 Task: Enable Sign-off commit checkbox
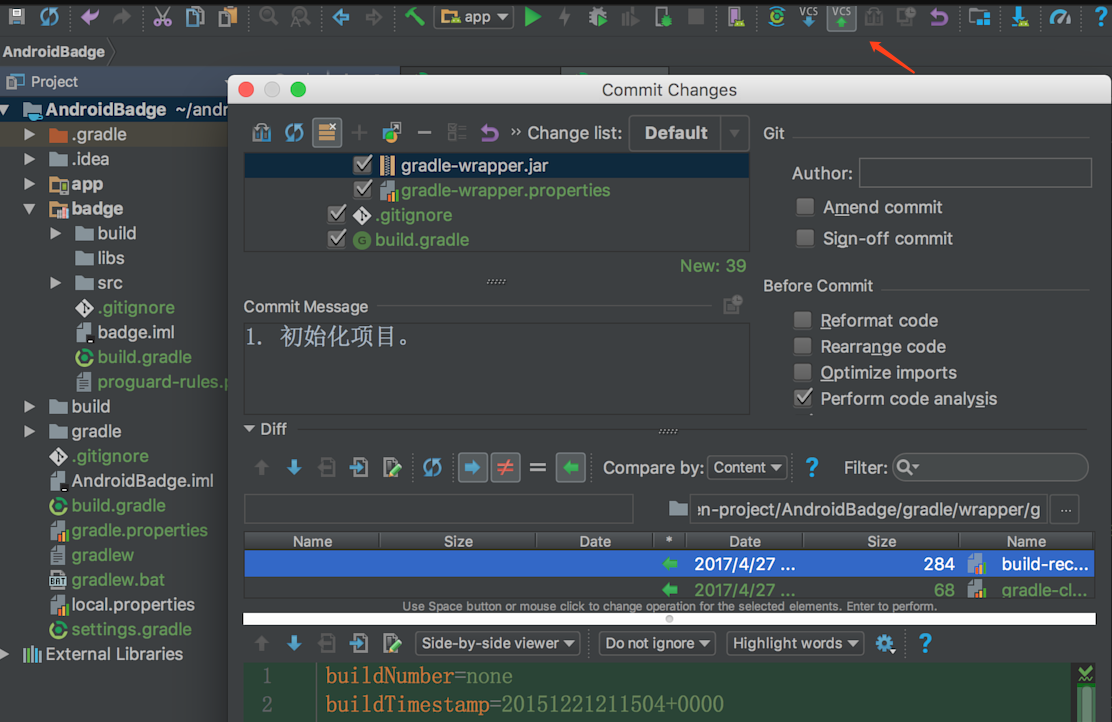click(805, 238)
